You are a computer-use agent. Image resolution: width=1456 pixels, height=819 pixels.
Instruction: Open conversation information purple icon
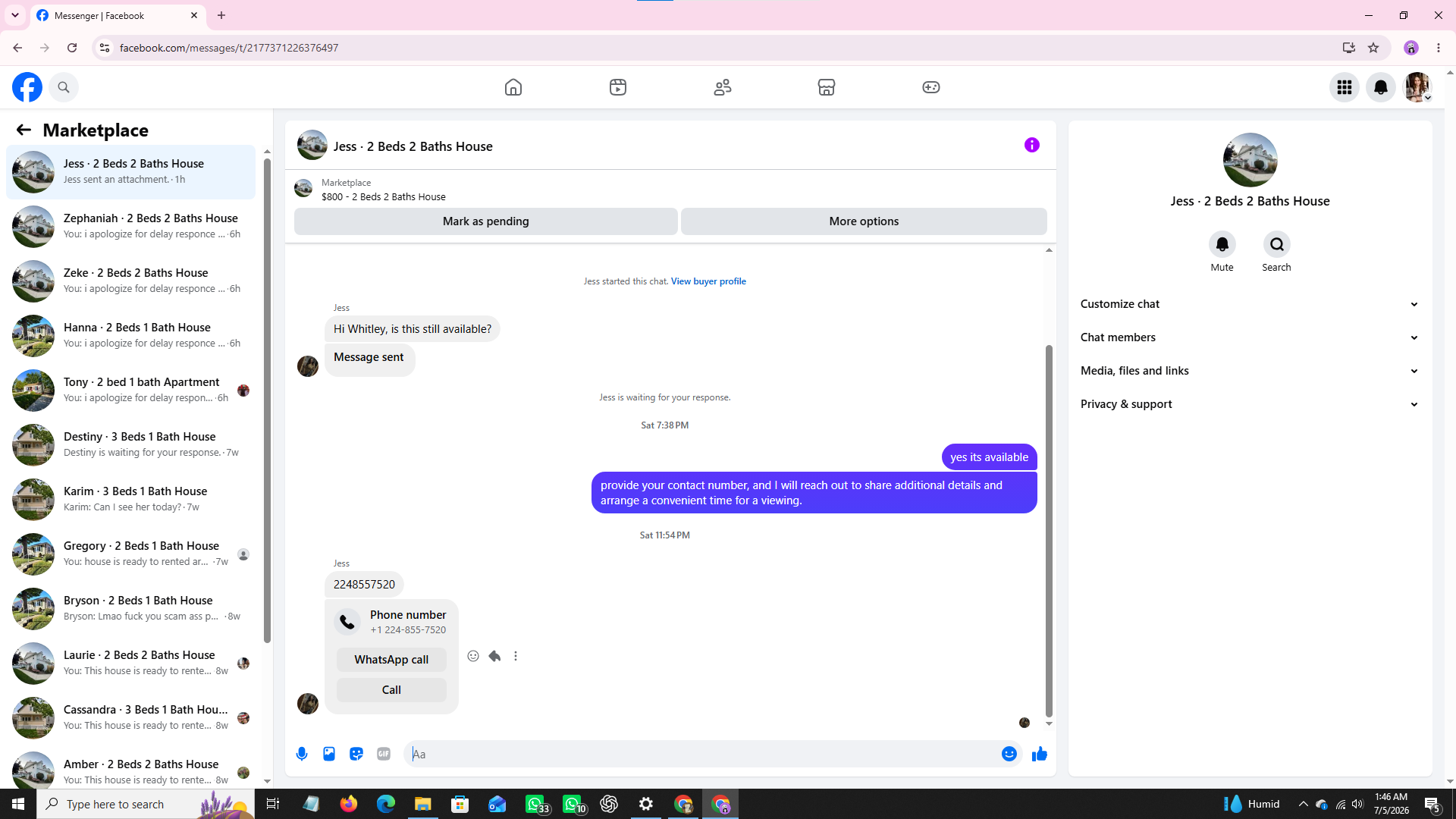pos(1032,145)
